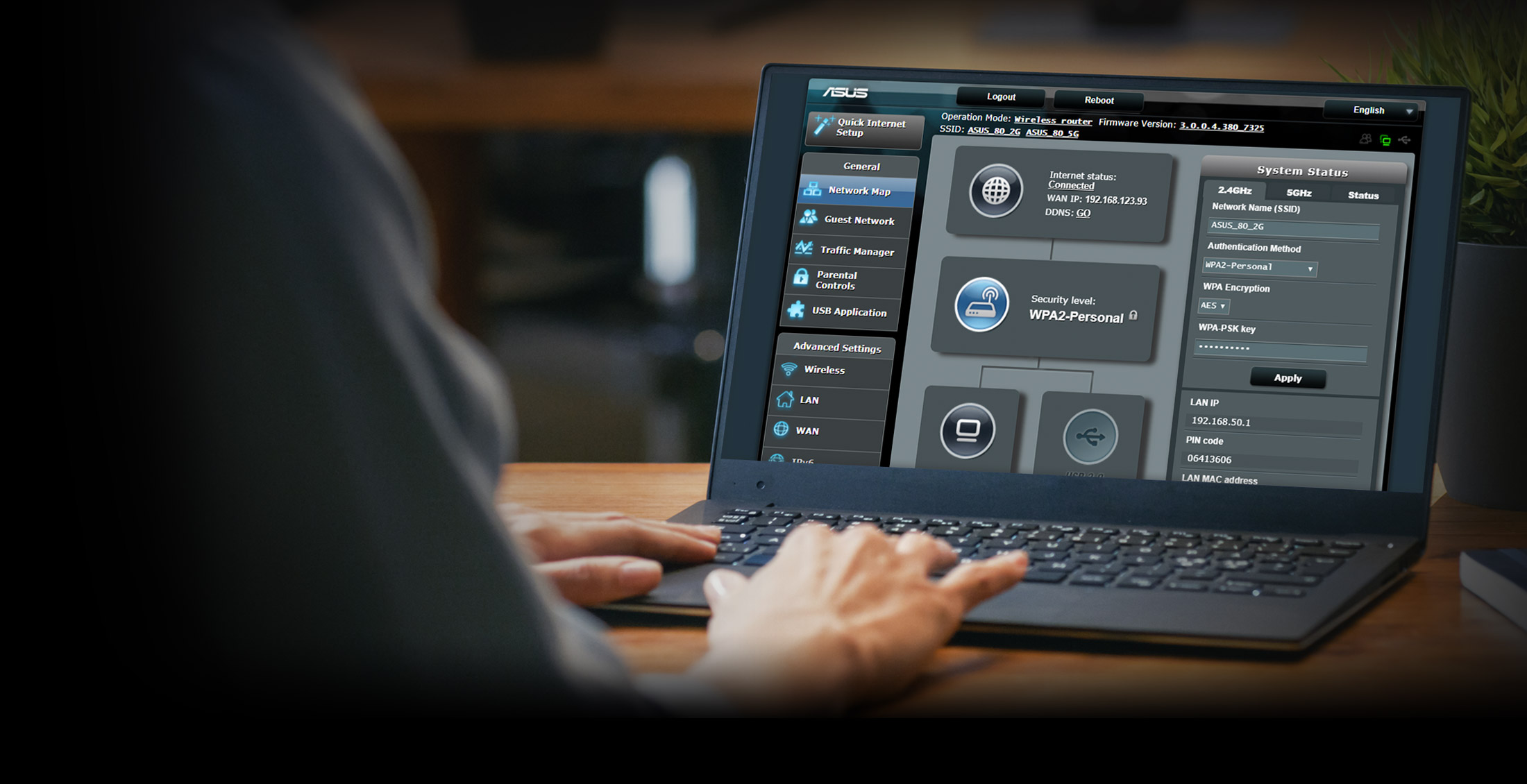This screenshot has height=784, width=1527.
Task: Click the Reboot button
Action: click(1097, 97)
